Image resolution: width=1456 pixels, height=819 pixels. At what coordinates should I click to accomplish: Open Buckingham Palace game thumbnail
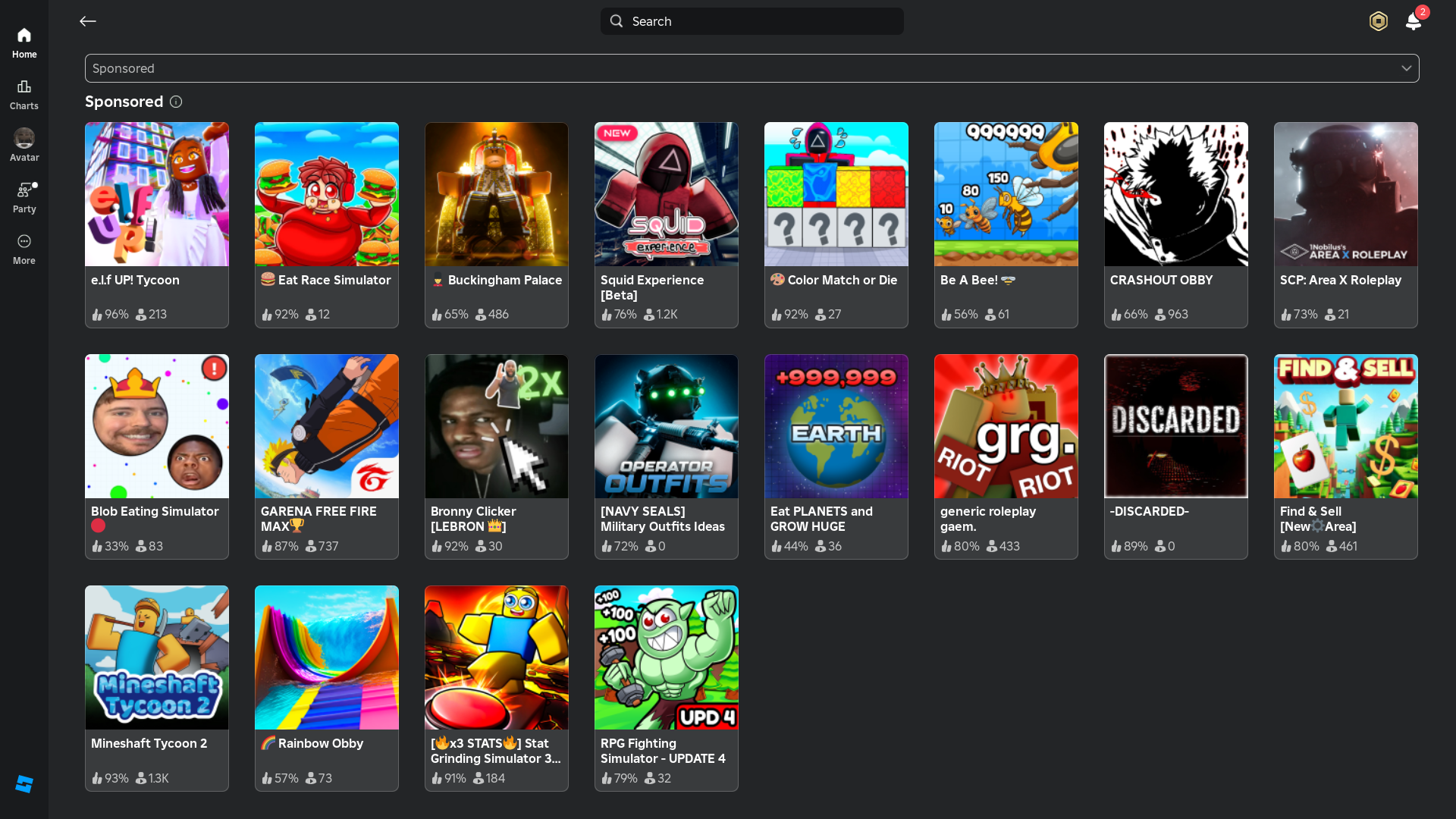tap(497, 194)
